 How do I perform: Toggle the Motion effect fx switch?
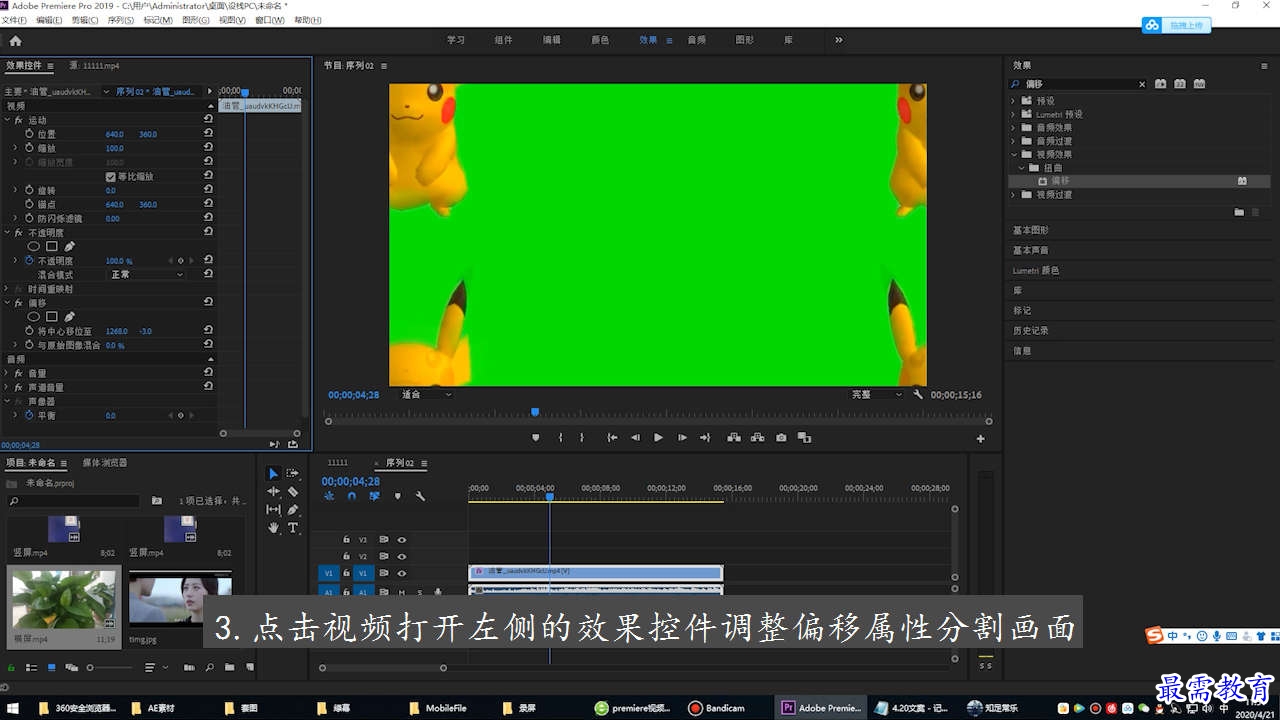18,120
